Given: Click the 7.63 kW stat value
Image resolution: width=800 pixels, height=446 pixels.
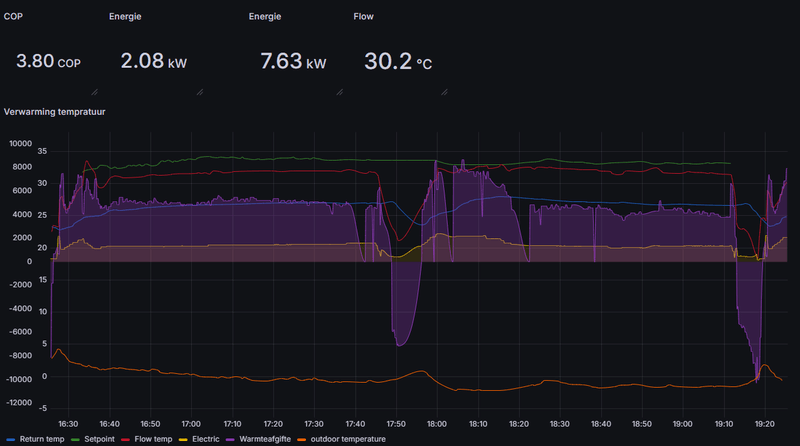Looking at the screenshot, I should pos(293,61).
